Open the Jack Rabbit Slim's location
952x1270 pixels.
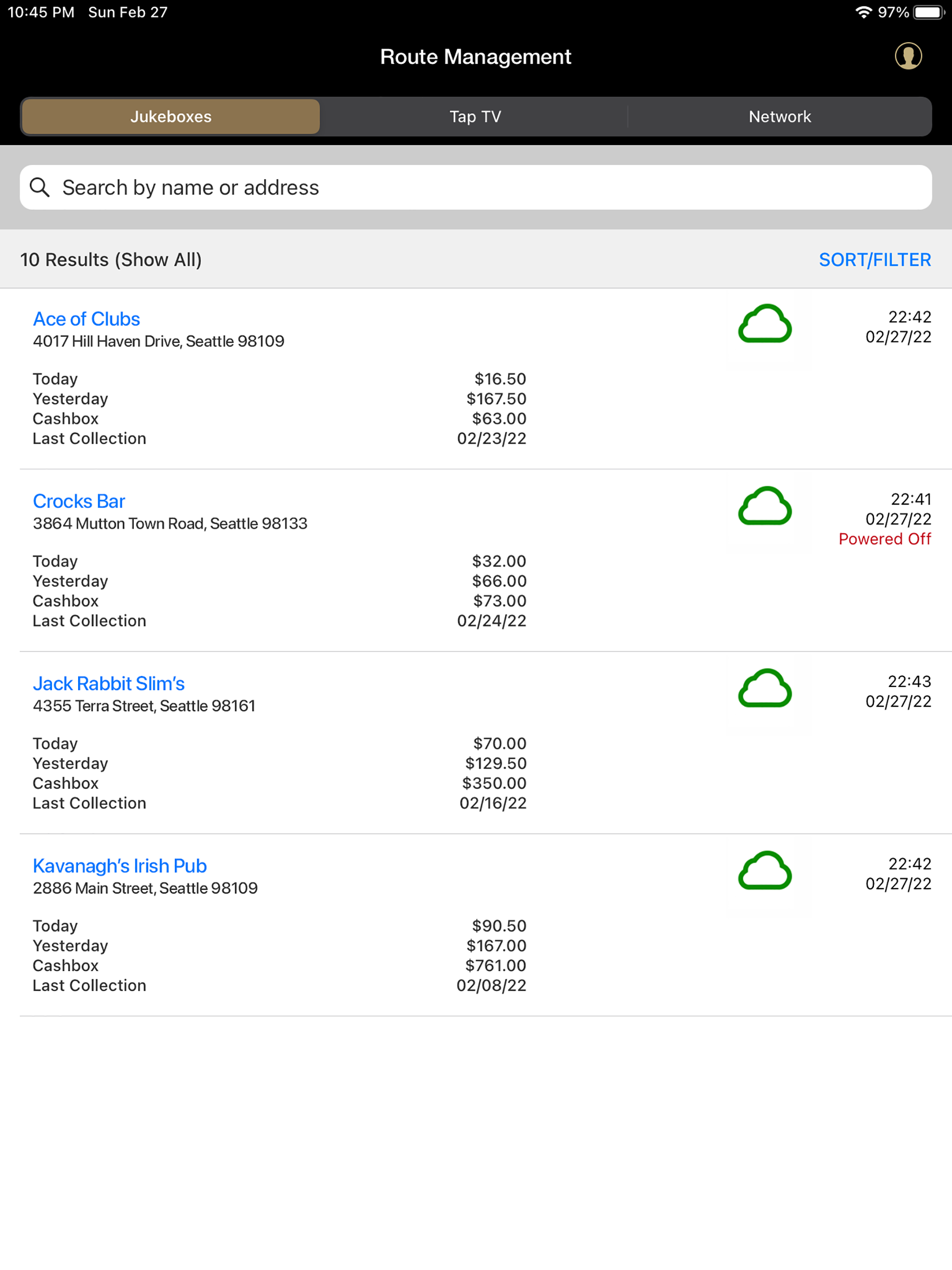point(109,683)
